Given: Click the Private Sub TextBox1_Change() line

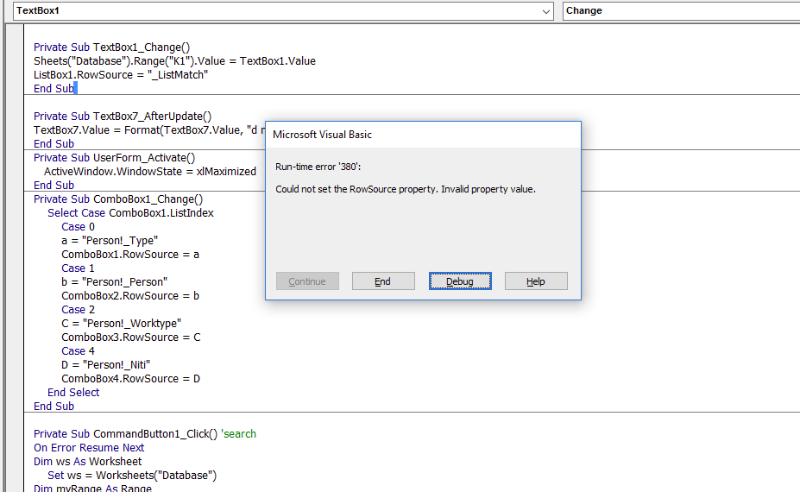Looking at the screenshot, I should coord(111,47).
